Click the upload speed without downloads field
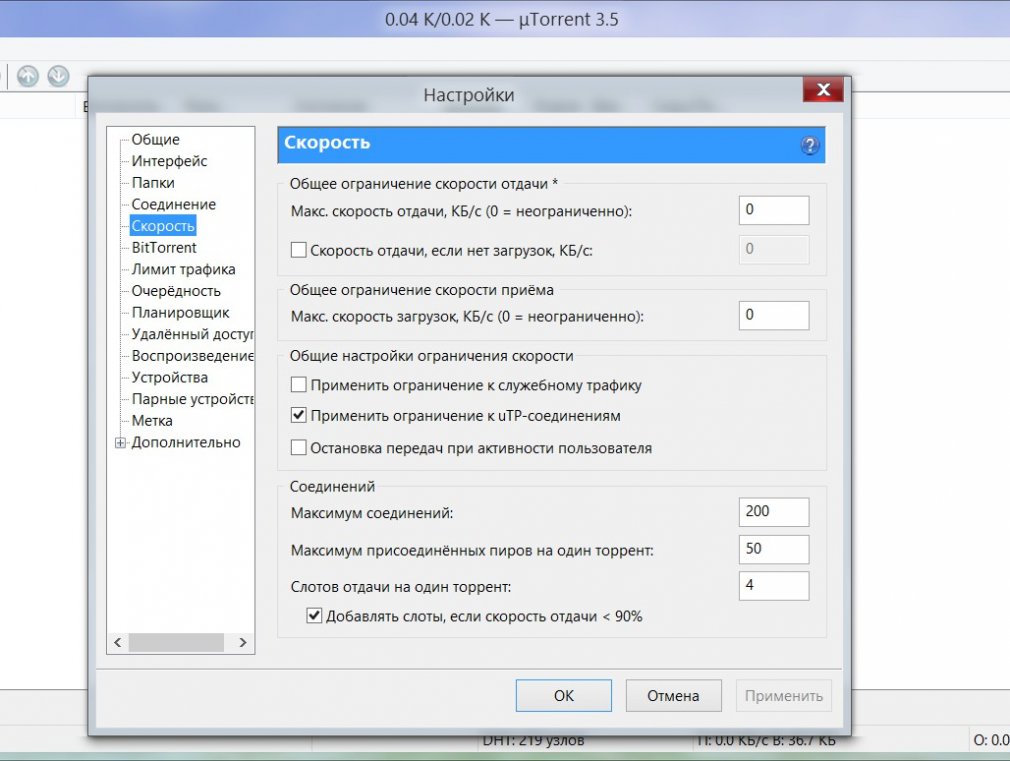This screenshot has height=761, width=1010. pyautogui.click(x=774, y=249)
